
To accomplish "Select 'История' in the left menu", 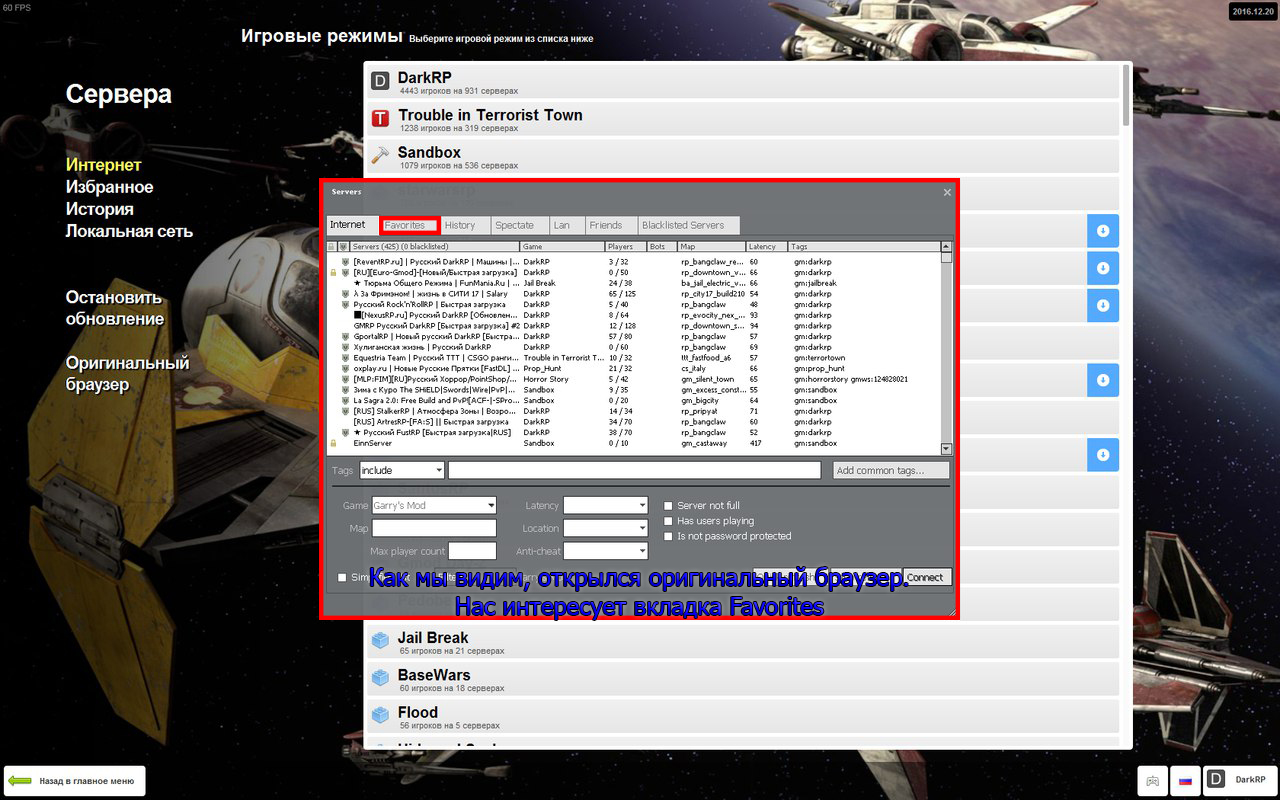I will pyautogui.click(x=100, y=209).
